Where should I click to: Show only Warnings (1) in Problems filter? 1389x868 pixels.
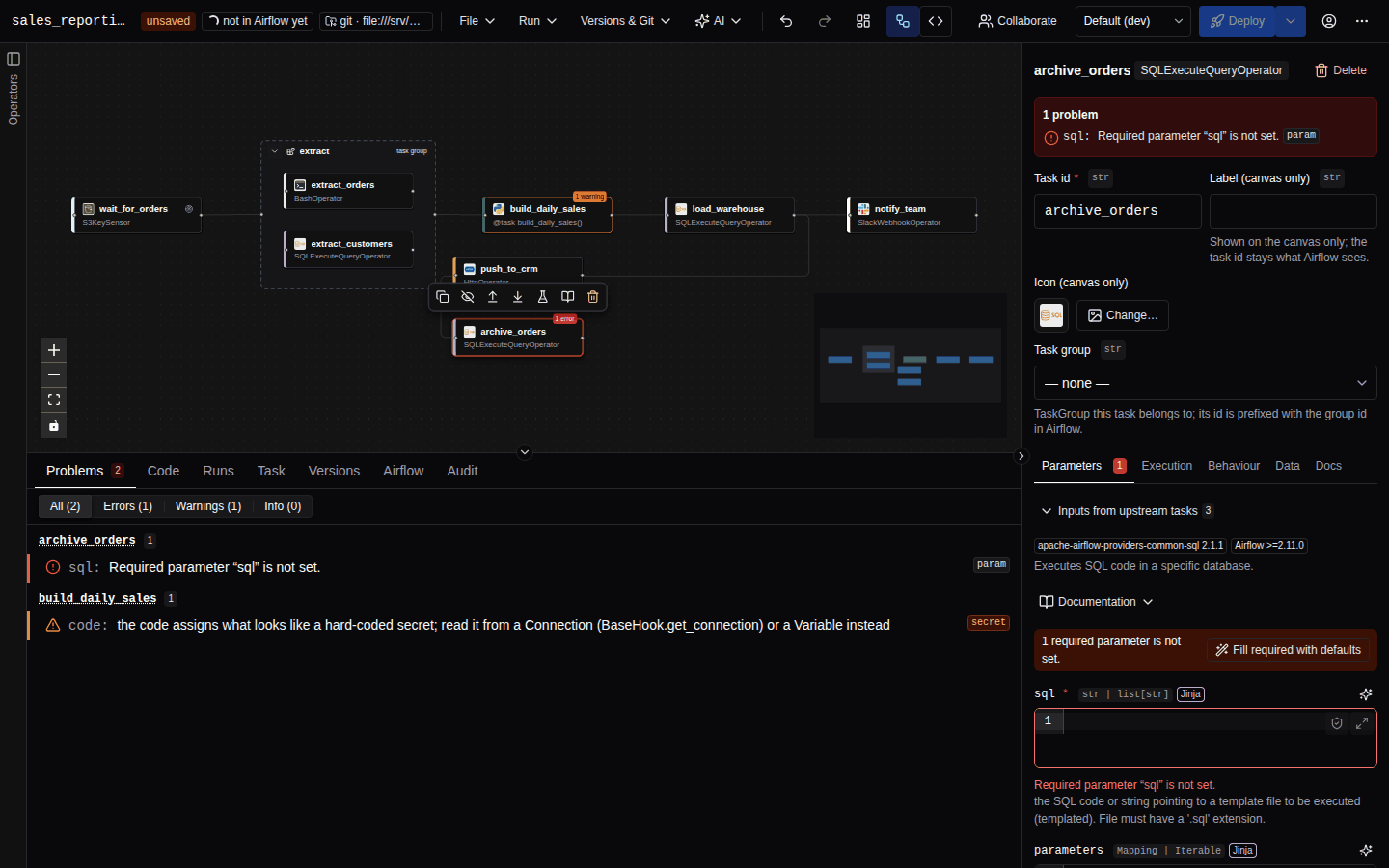coord(208,506)
